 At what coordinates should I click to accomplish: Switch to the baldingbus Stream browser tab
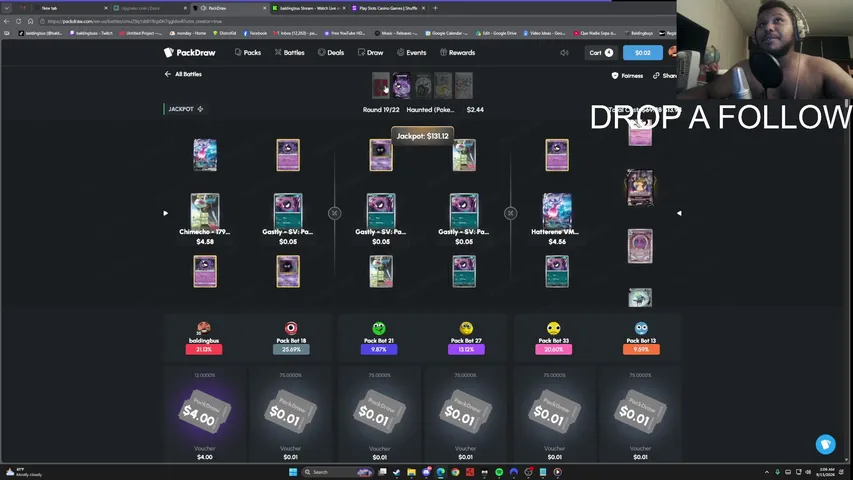point(309,8)
